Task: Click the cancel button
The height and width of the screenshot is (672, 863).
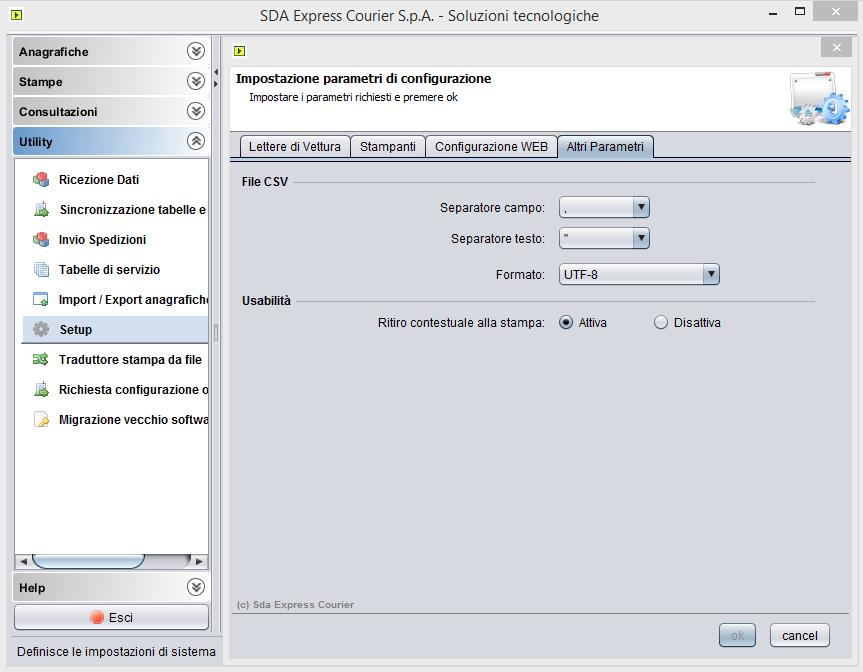Action: point(799,636)
